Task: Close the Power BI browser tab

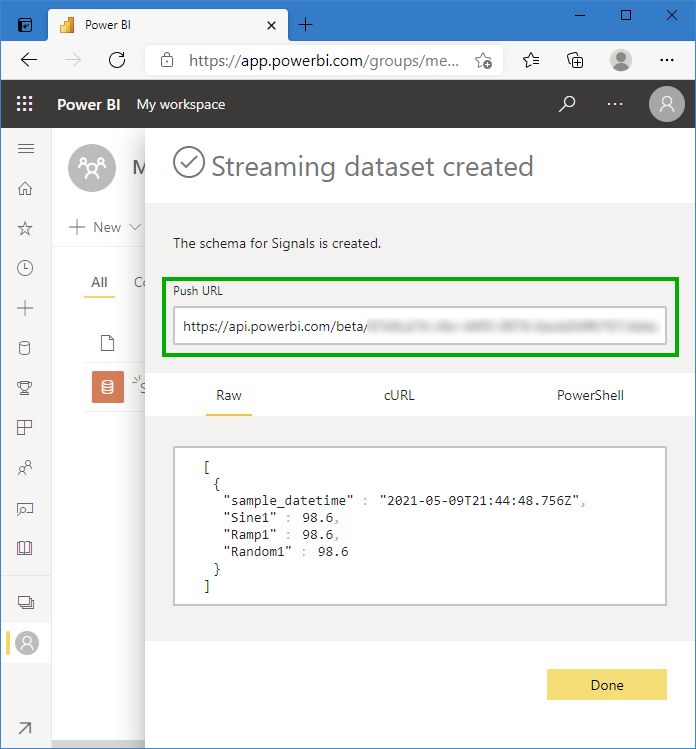Action: 271,25
